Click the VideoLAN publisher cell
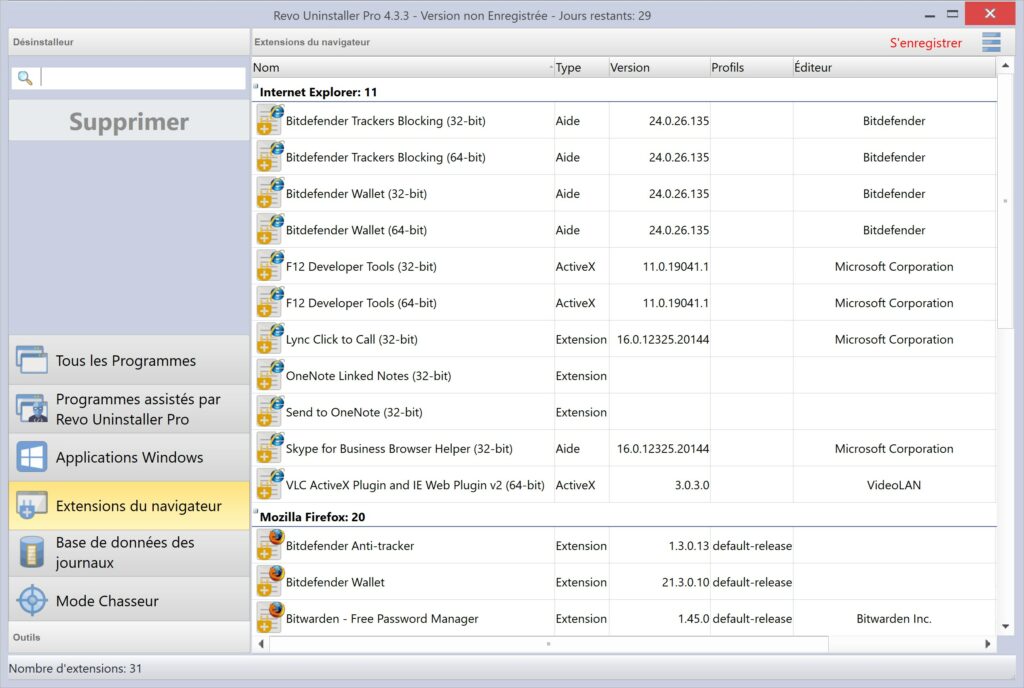 click(894, 485)
